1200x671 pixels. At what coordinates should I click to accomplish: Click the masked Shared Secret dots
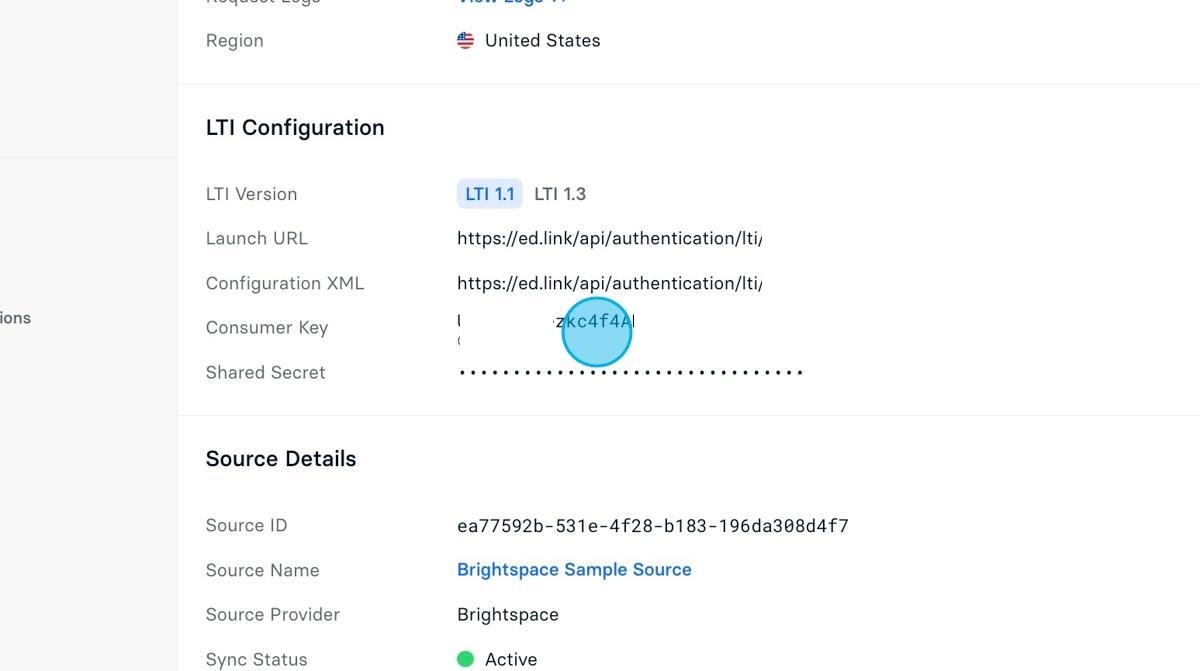(x=630, y=373)
